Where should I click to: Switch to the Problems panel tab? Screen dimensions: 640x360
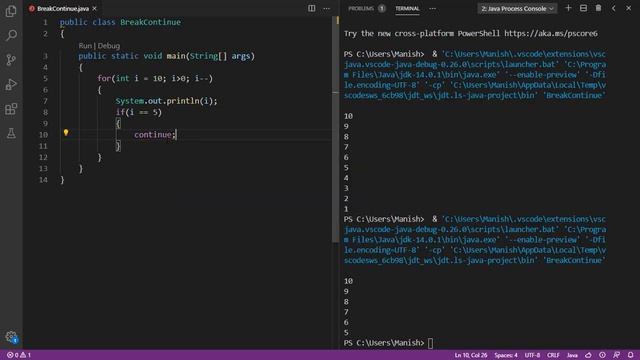[x=361, y=8]
